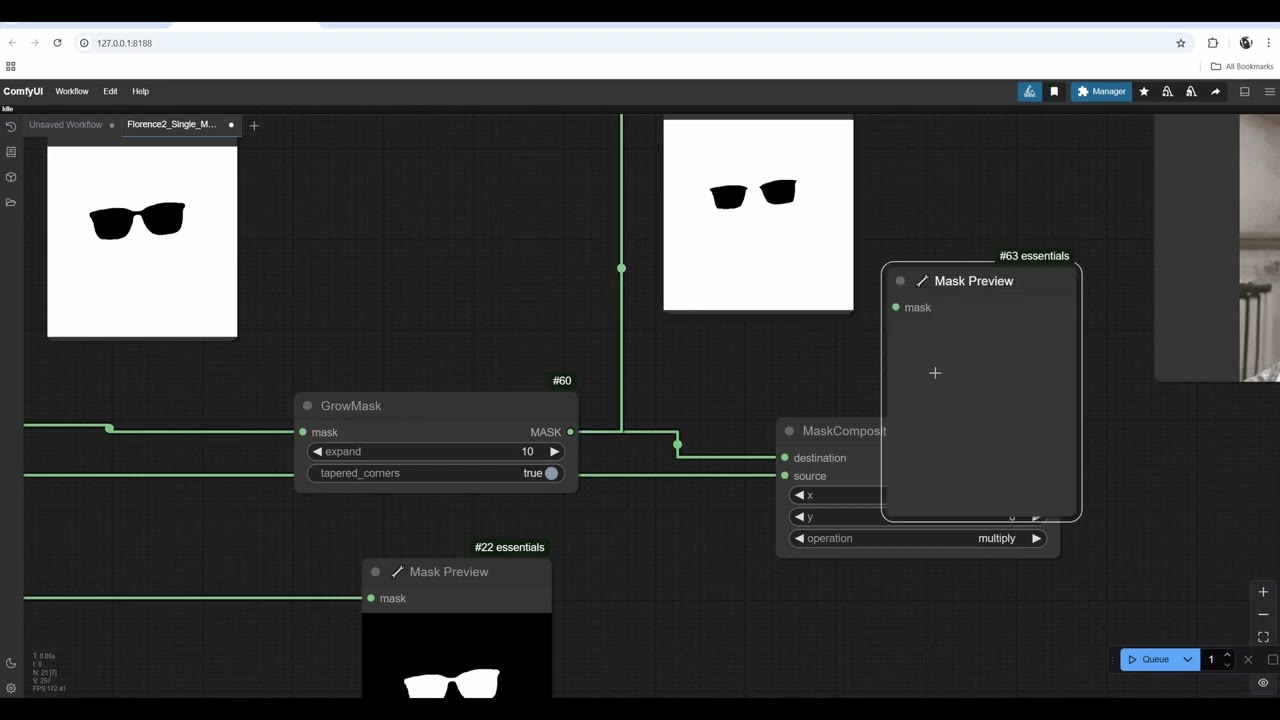The image size is (1280, 720).
Task: Zoom in the canvas with plus button
Action: tap(1263, 592)
